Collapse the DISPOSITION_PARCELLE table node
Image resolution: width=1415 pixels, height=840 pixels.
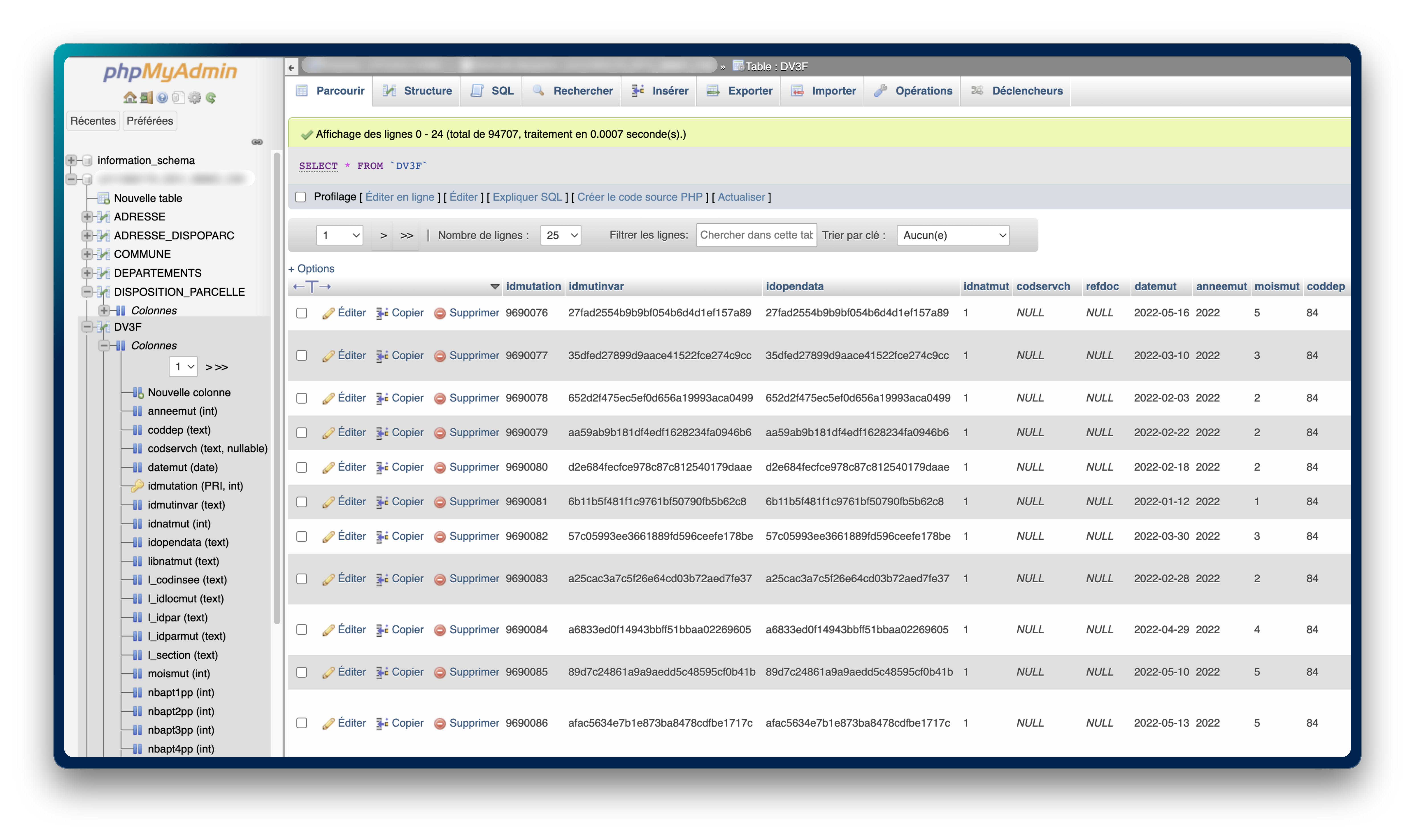pyautogui.click(x=87, y=292)
